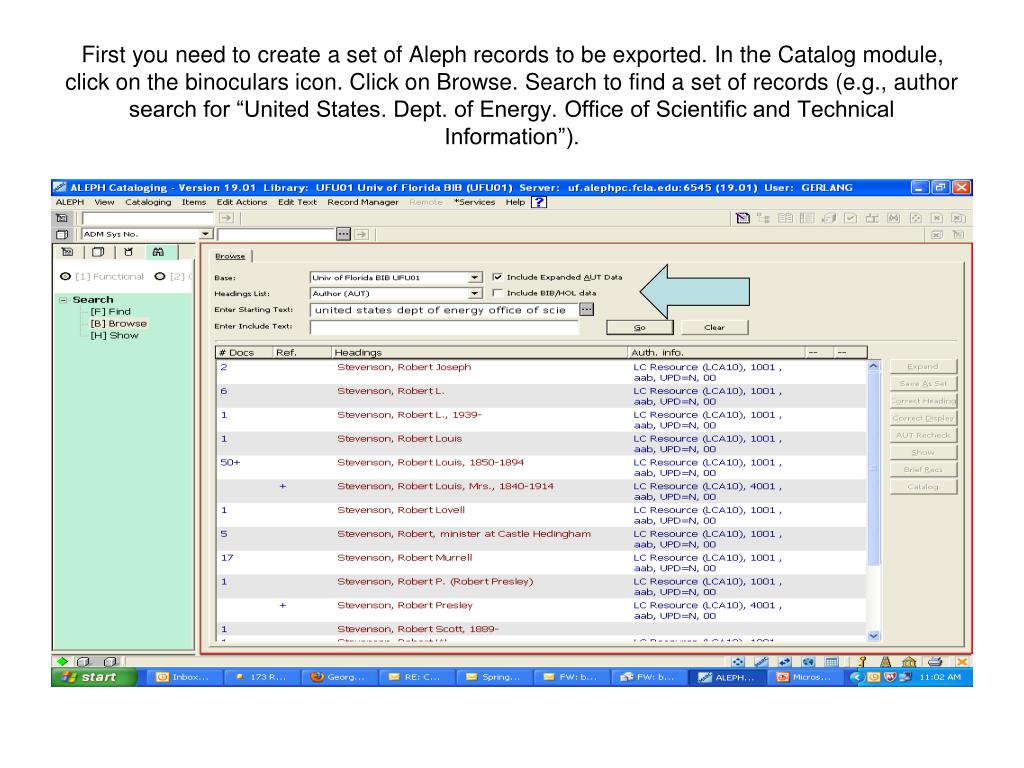Viewport: 1024px width, 768px height.
Task: Click the printer icon in bottom status bar
Action: pyautogui.click(x=935, y=662)
